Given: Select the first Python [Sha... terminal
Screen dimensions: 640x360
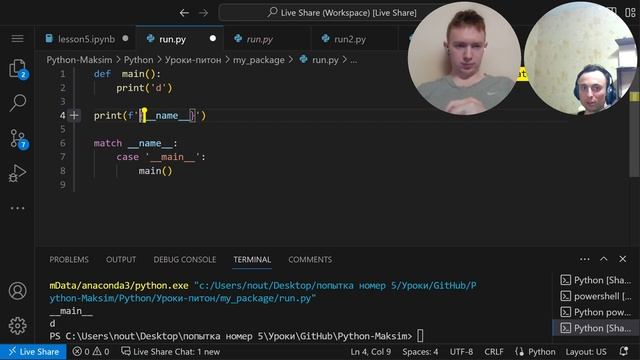Looking at the screenshot, I should click(x=596, y=280).
